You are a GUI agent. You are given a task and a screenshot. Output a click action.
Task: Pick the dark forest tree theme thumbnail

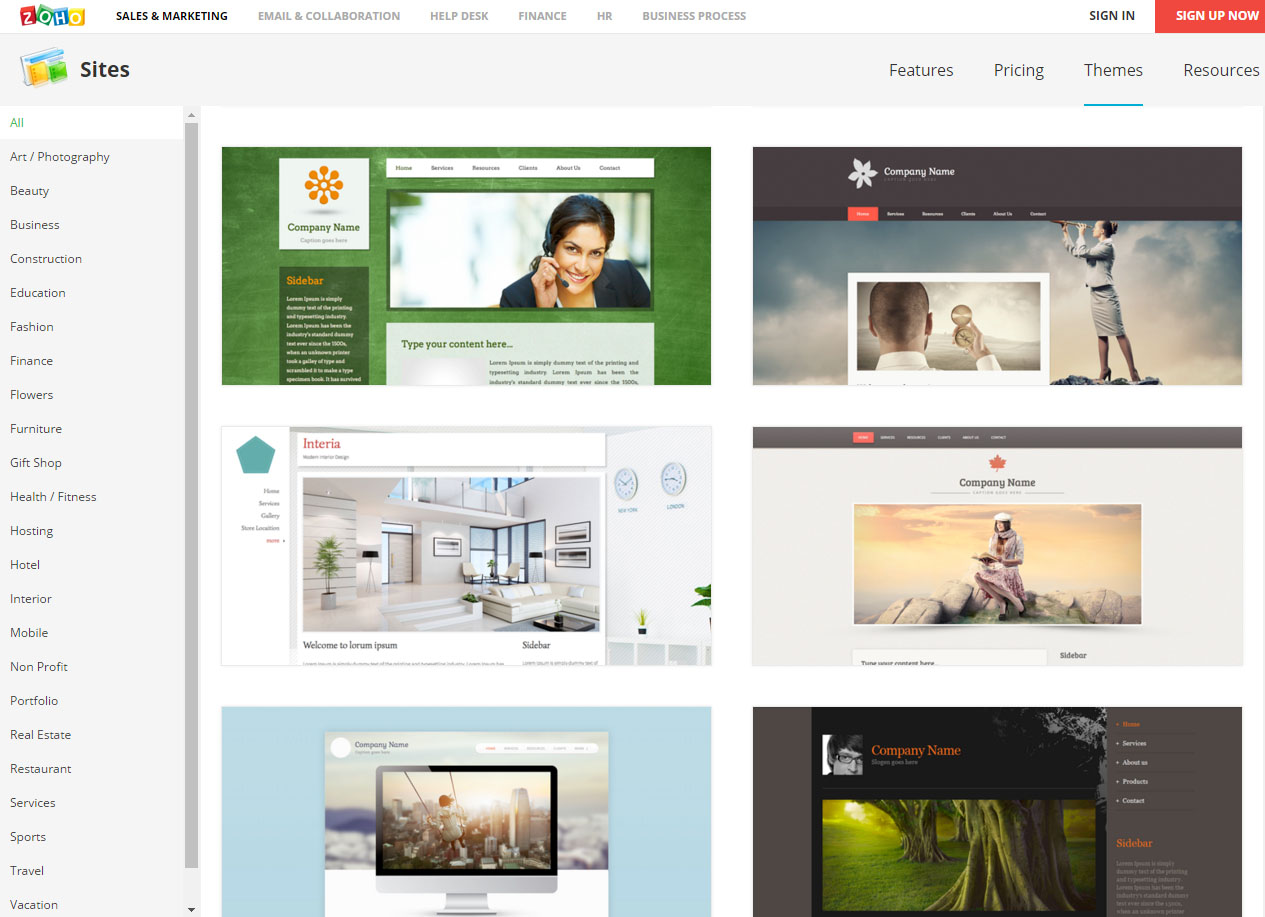(996, 811)
